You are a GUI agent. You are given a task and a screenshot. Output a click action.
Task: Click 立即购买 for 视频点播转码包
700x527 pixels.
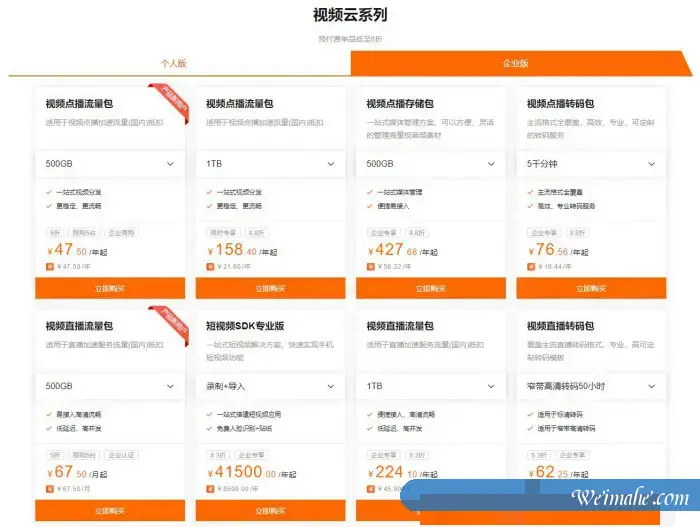click(x=591, y=288)
